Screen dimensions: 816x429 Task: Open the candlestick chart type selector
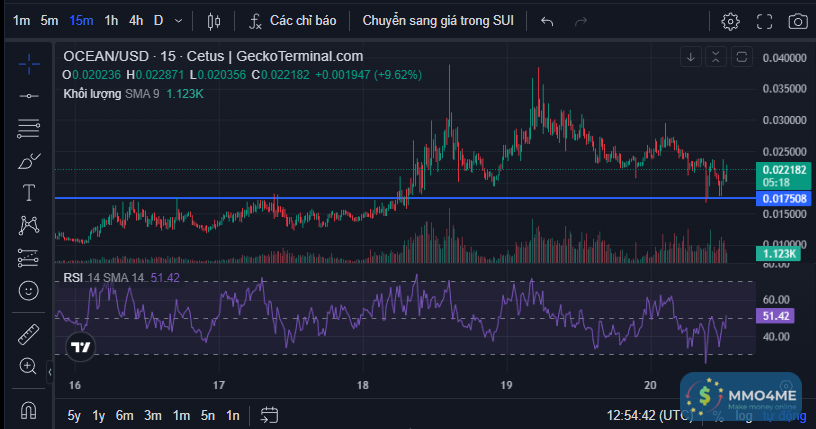click(214, 21)
